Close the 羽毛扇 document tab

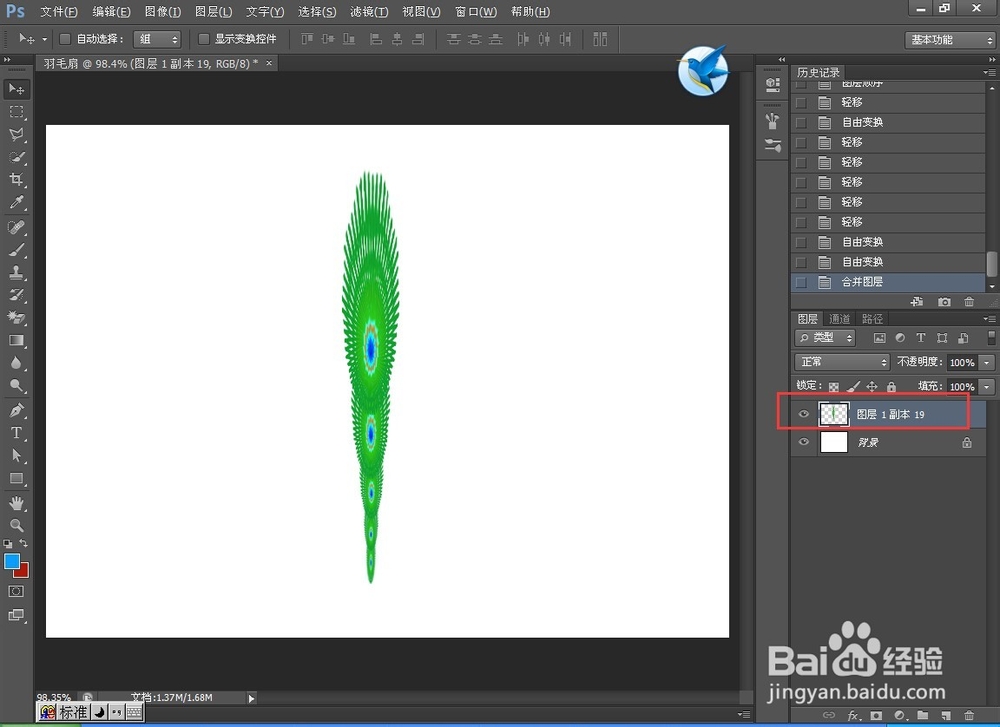(269, 62)
